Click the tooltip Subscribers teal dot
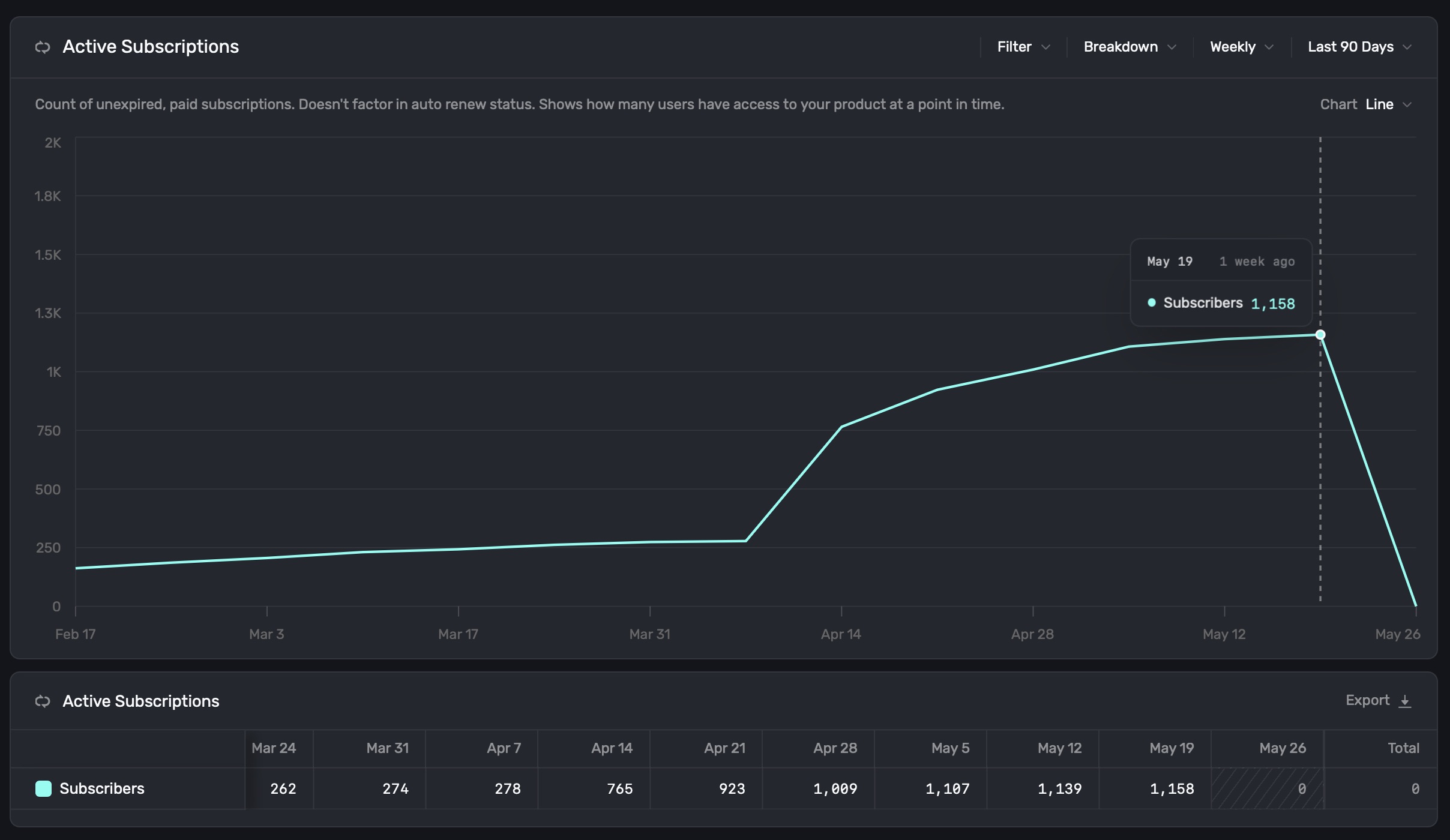 (x=1151, y=303)
